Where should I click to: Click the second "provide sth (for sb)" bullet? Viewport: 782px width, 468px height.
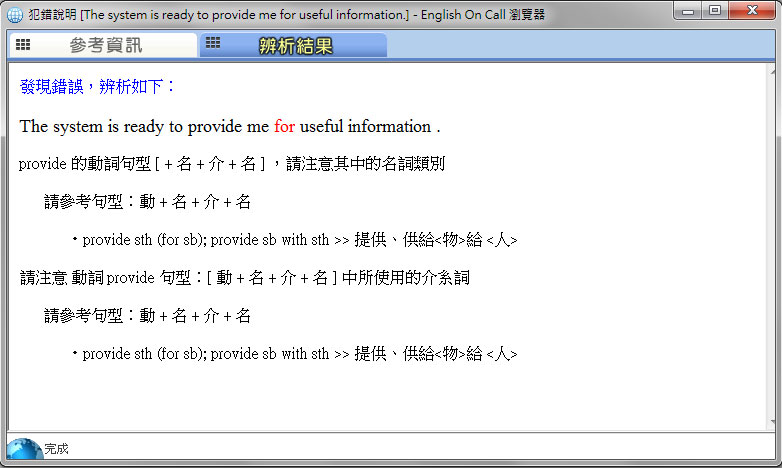(x=294, y=354)
